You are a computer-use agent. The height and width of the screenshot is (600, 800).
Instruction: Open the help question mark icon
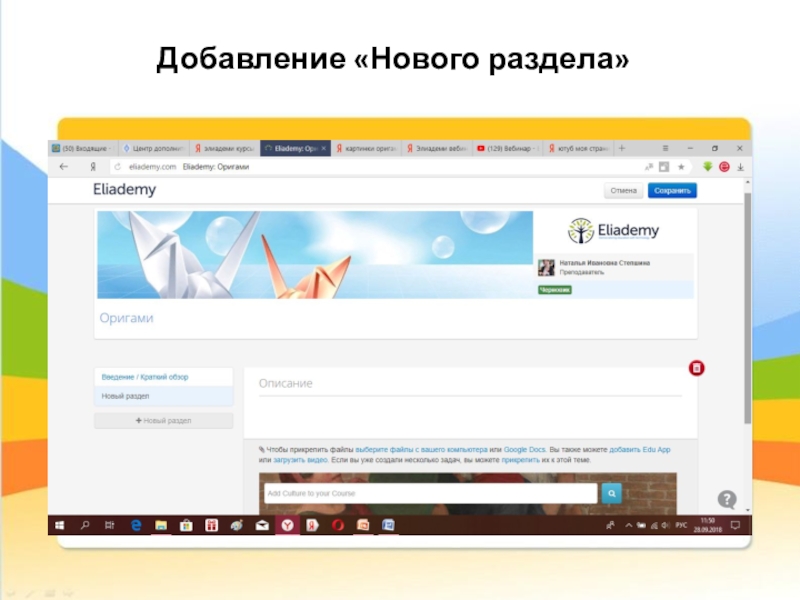pyautogui.click(x=727, y=500)
